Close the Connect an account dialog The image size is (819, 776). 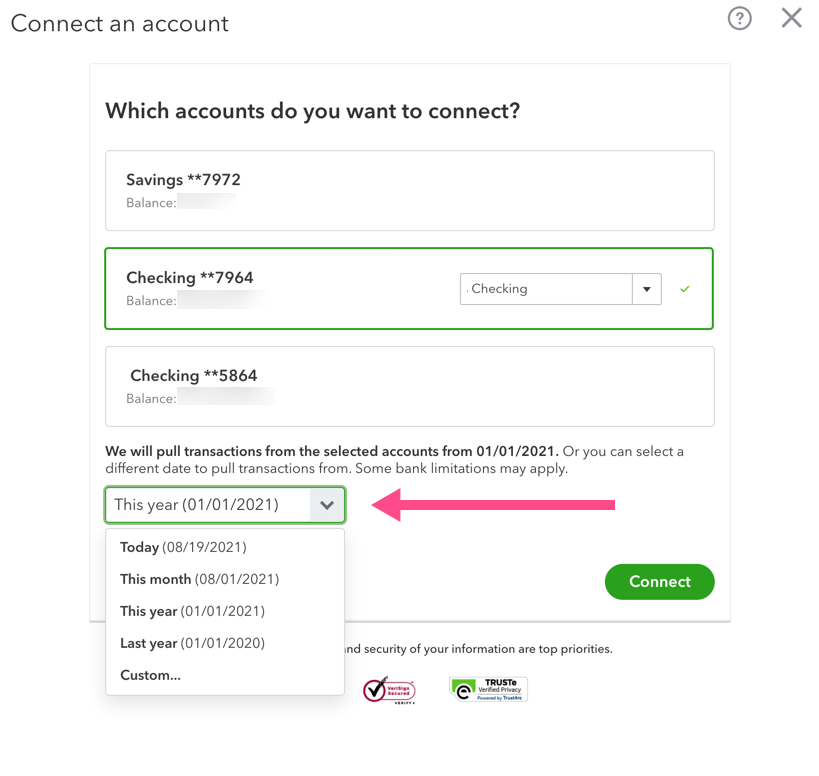(x=791, y=17)
